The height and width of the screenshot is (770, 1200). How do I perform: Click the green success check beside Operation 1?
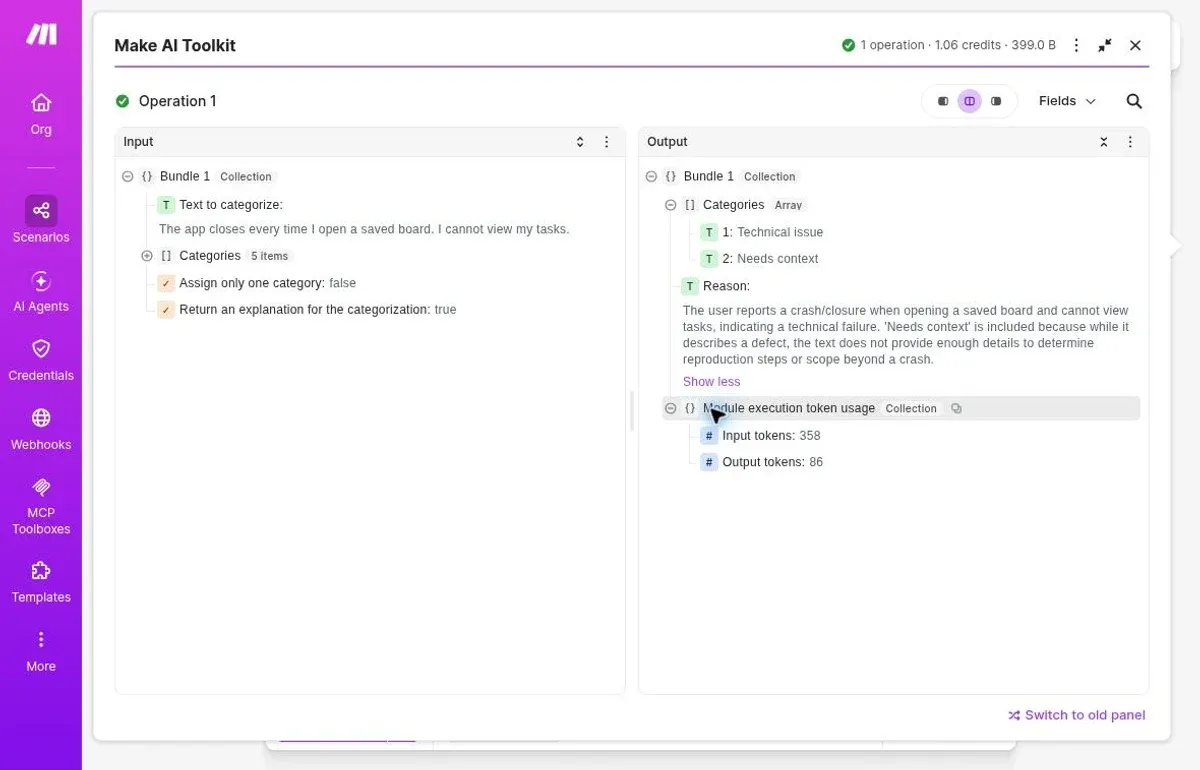(x=122, y=101)
